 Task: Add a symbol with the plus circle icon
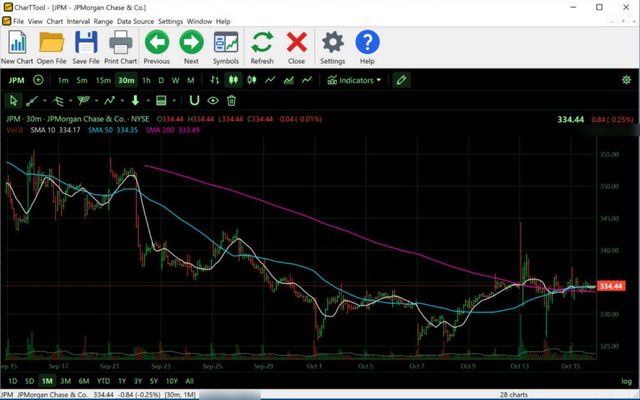(x=38, y=80)
